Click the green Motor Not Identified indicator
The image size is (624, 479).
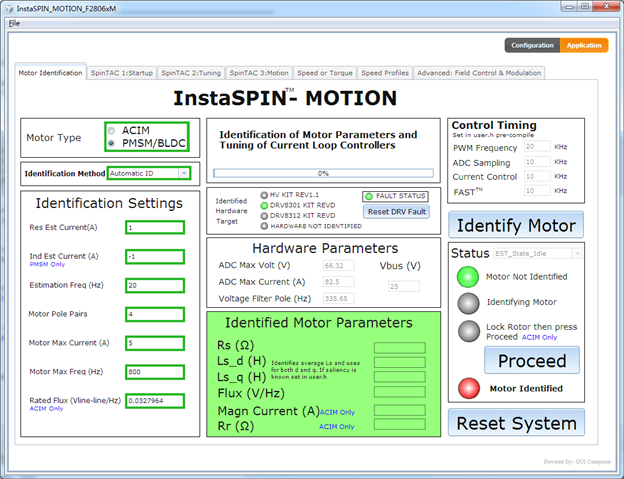coord(467,277)
